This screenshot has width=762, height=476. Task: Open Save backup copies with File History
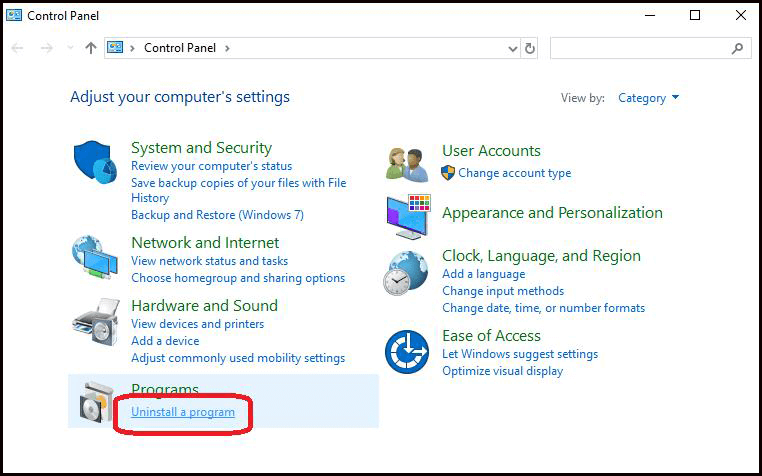[x=239, y=190]
